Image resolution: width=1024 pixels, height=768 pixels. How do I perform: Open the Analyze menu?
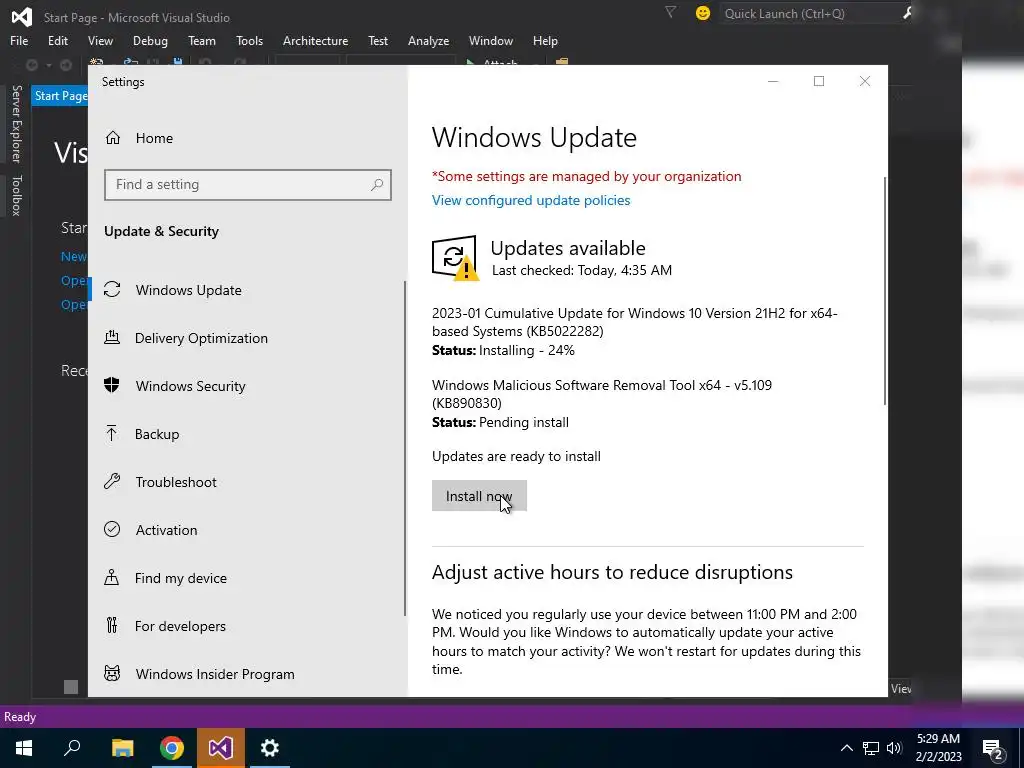[428, 40]
